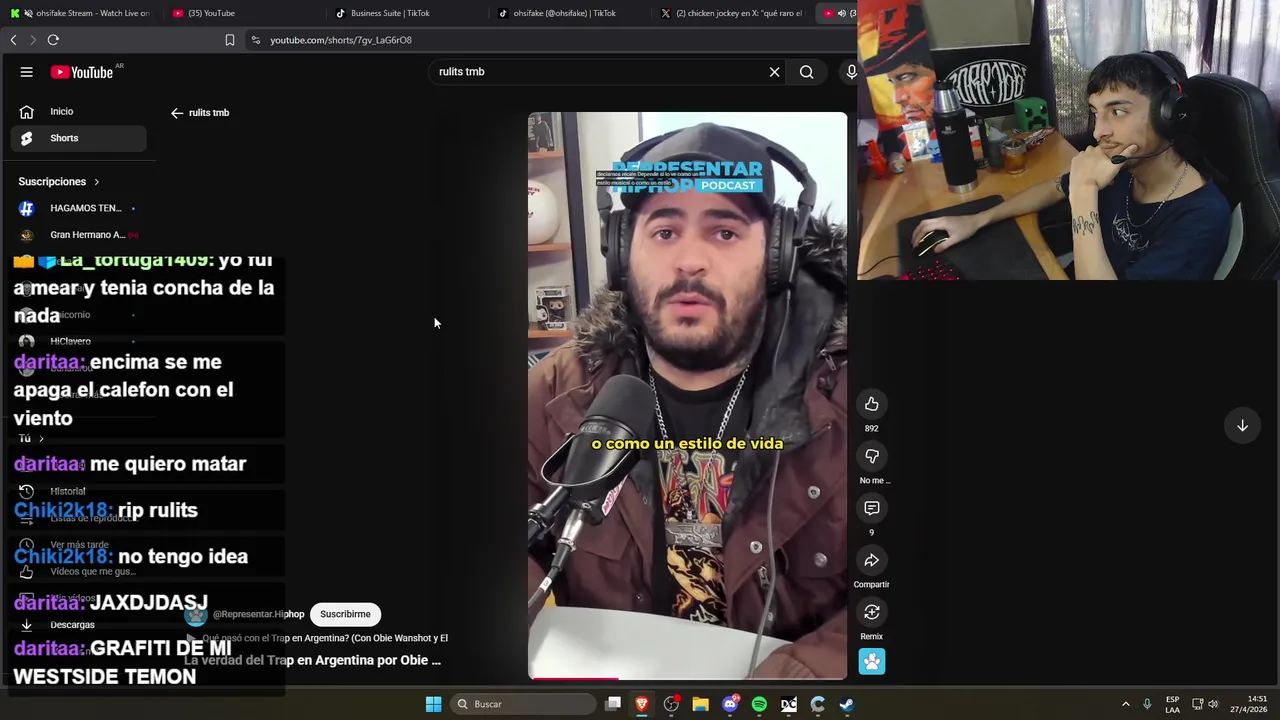The height and width of the screenshot is (720, 1280).
Task: Select Shorts in YouTube sidebar
Action: coord(78,138)
